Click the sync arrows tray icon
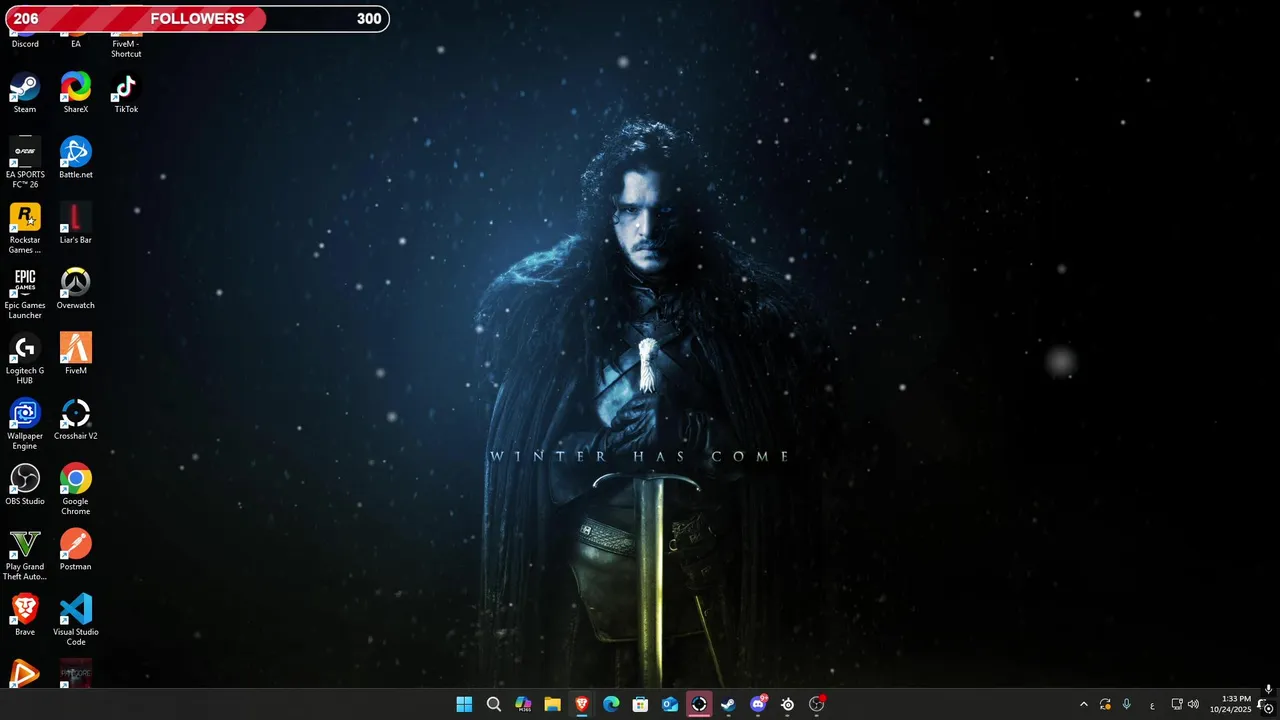This screenshot has width=1280, height=720. [x=1105, y=704]
